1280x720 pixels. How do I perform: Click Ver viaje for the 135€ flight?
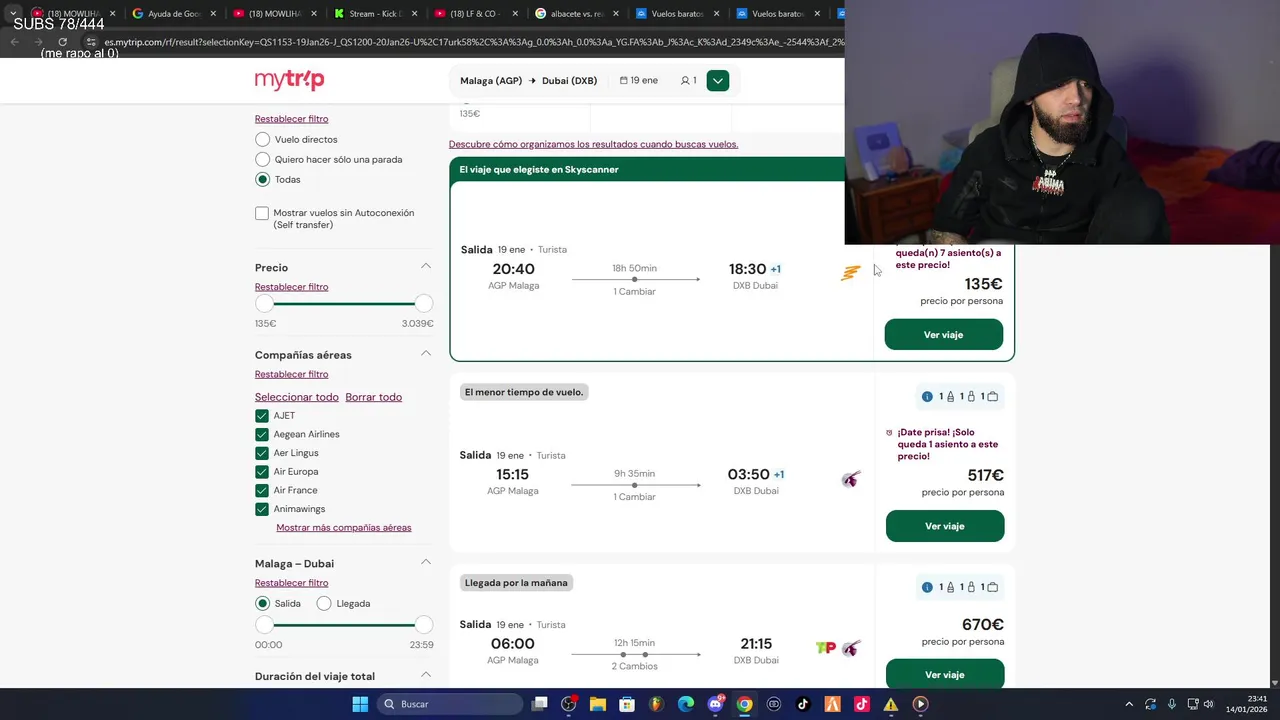(944, 335)
